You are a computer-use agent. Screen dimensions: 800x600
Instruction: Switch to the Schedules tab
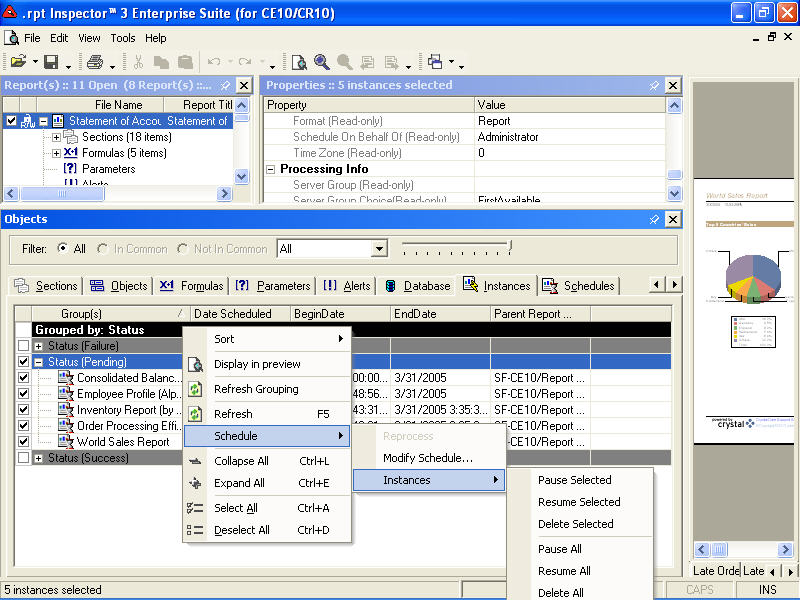click(580, 286)
